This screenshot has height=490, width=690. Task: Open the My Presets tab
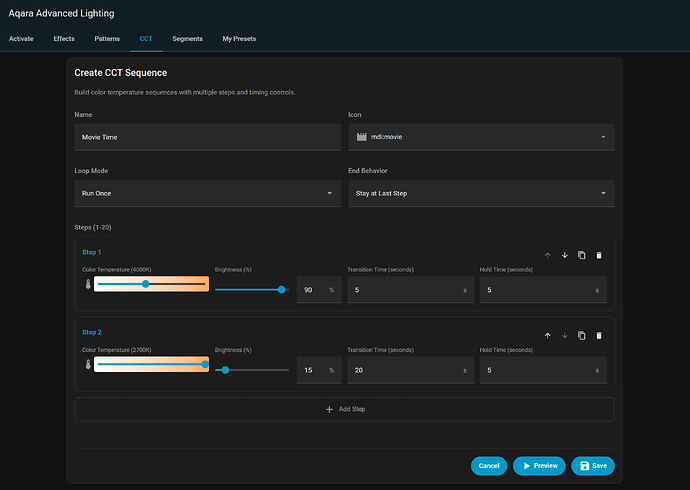[x=239, y=39]
